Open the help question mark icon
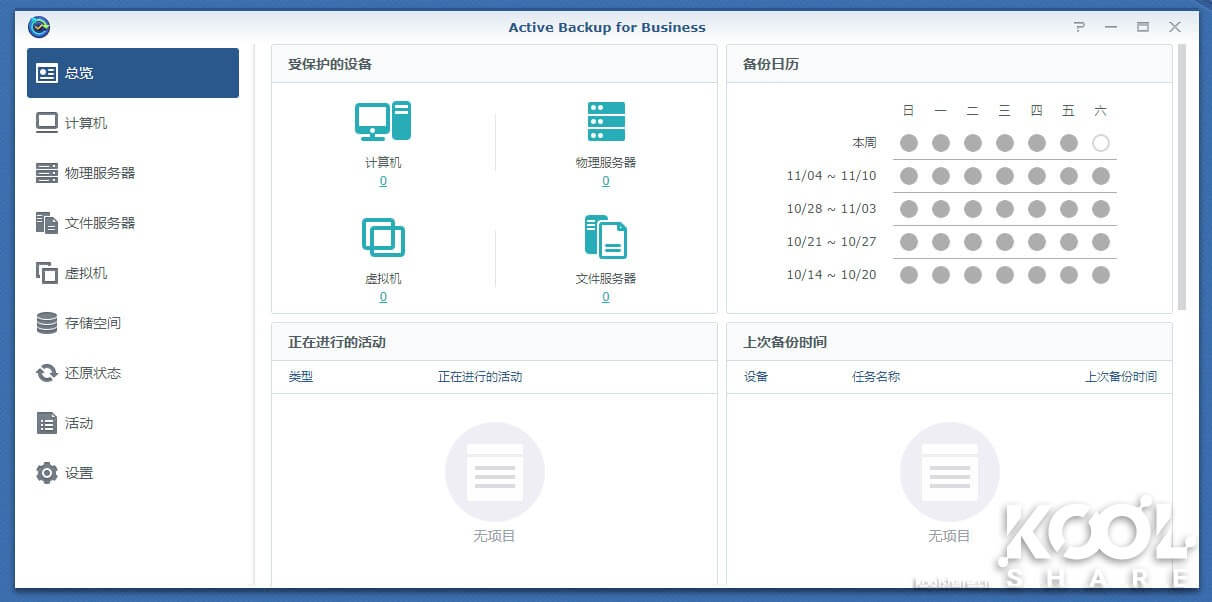1212x602 pixels. 1079,27
